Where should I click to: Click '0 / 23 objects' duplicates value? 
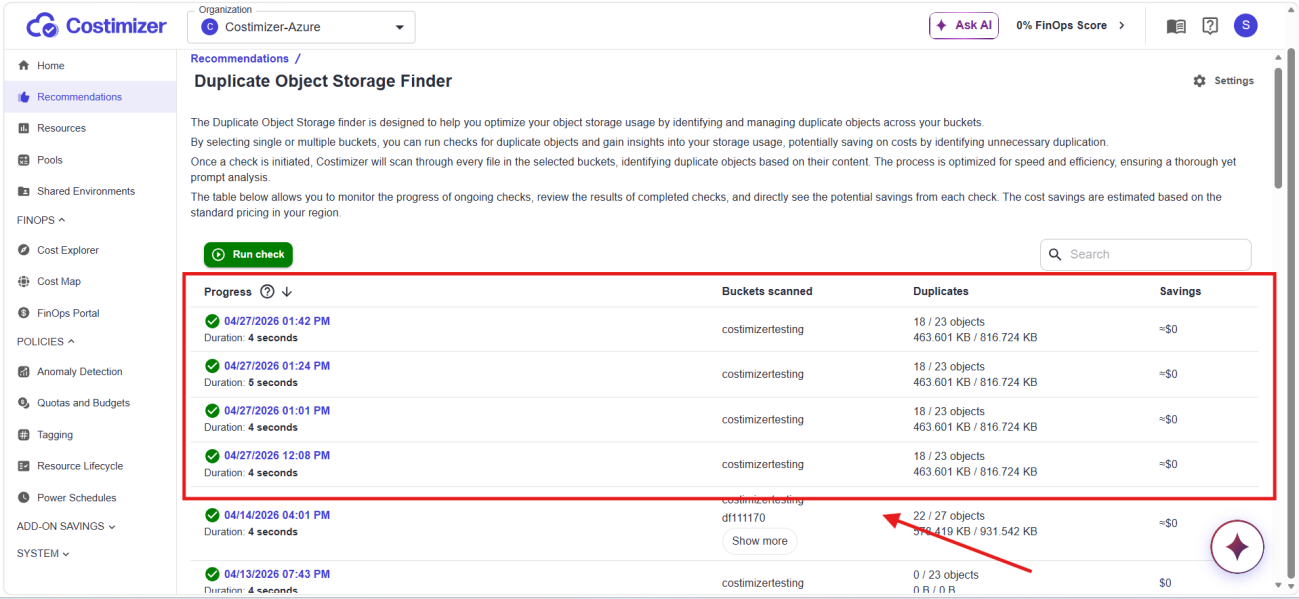[946, 575]
